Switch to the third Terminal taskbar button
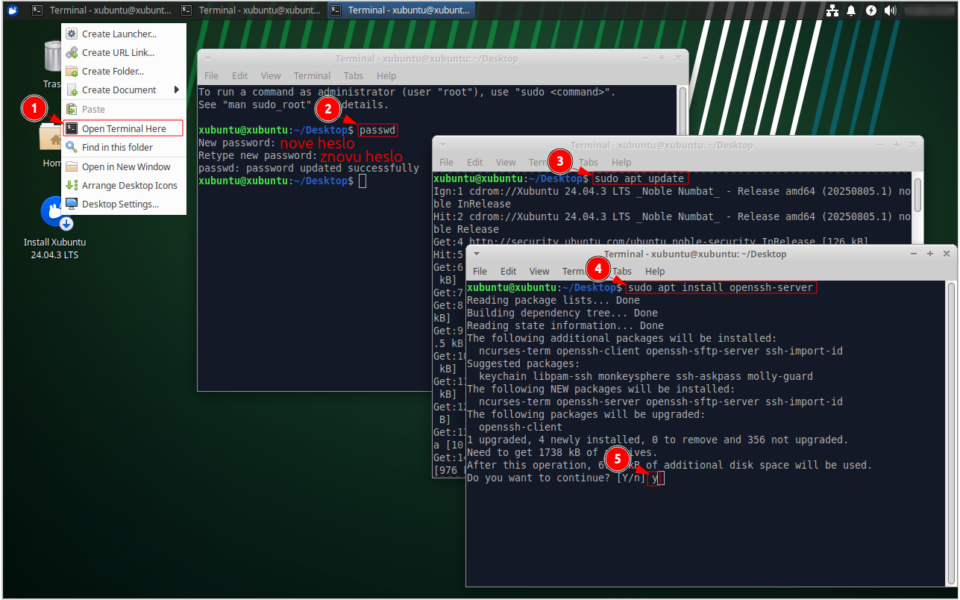The image size is (960, 600). click(402, 10)
